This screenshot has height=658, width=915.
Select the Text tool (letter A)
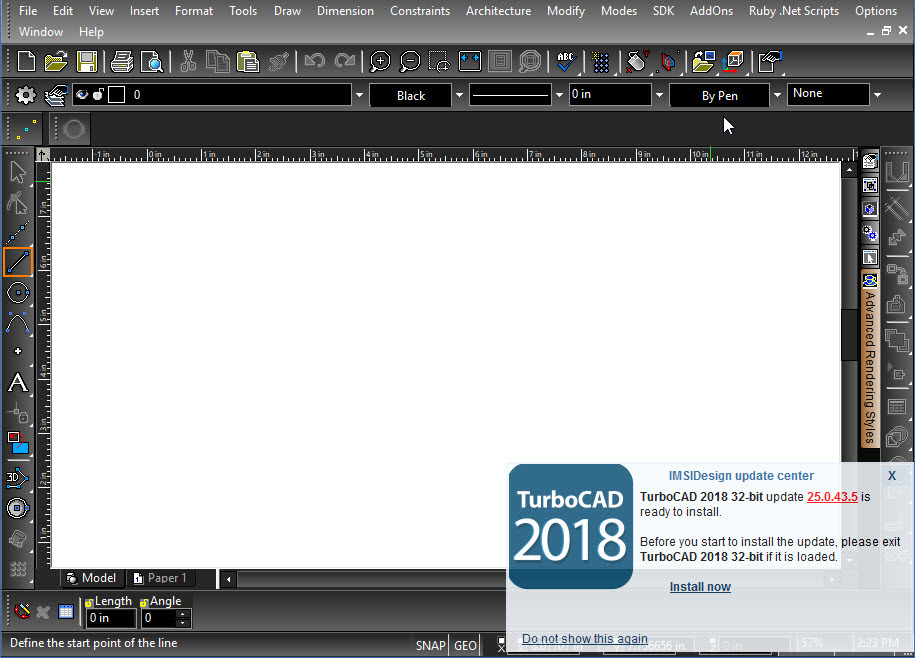click(x=18, y=383)
